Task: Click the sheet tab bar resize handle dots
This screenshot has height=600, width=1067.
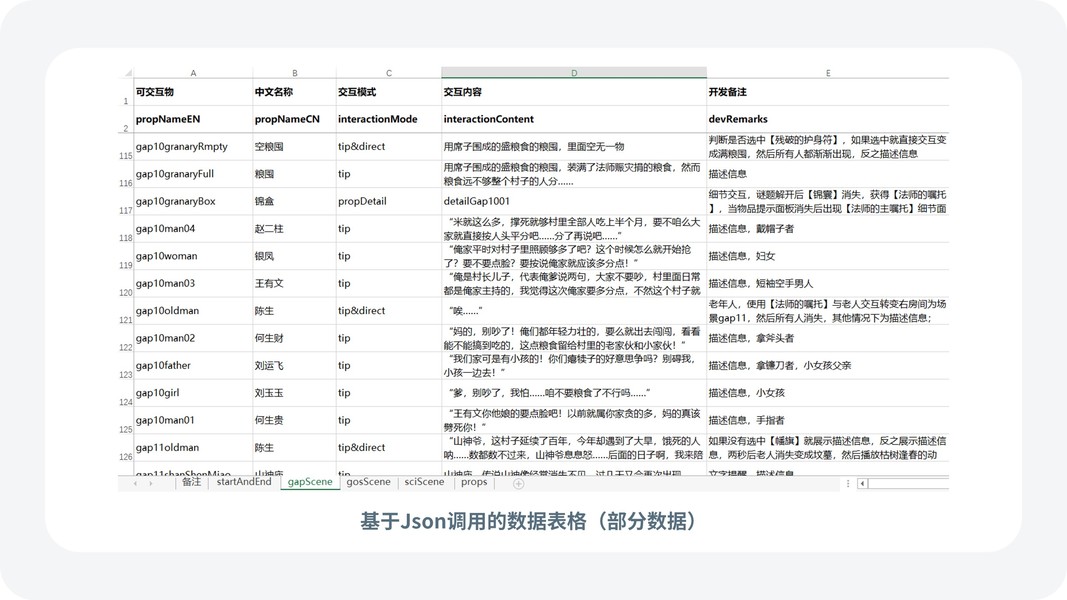Action: (x=848, y=484)
